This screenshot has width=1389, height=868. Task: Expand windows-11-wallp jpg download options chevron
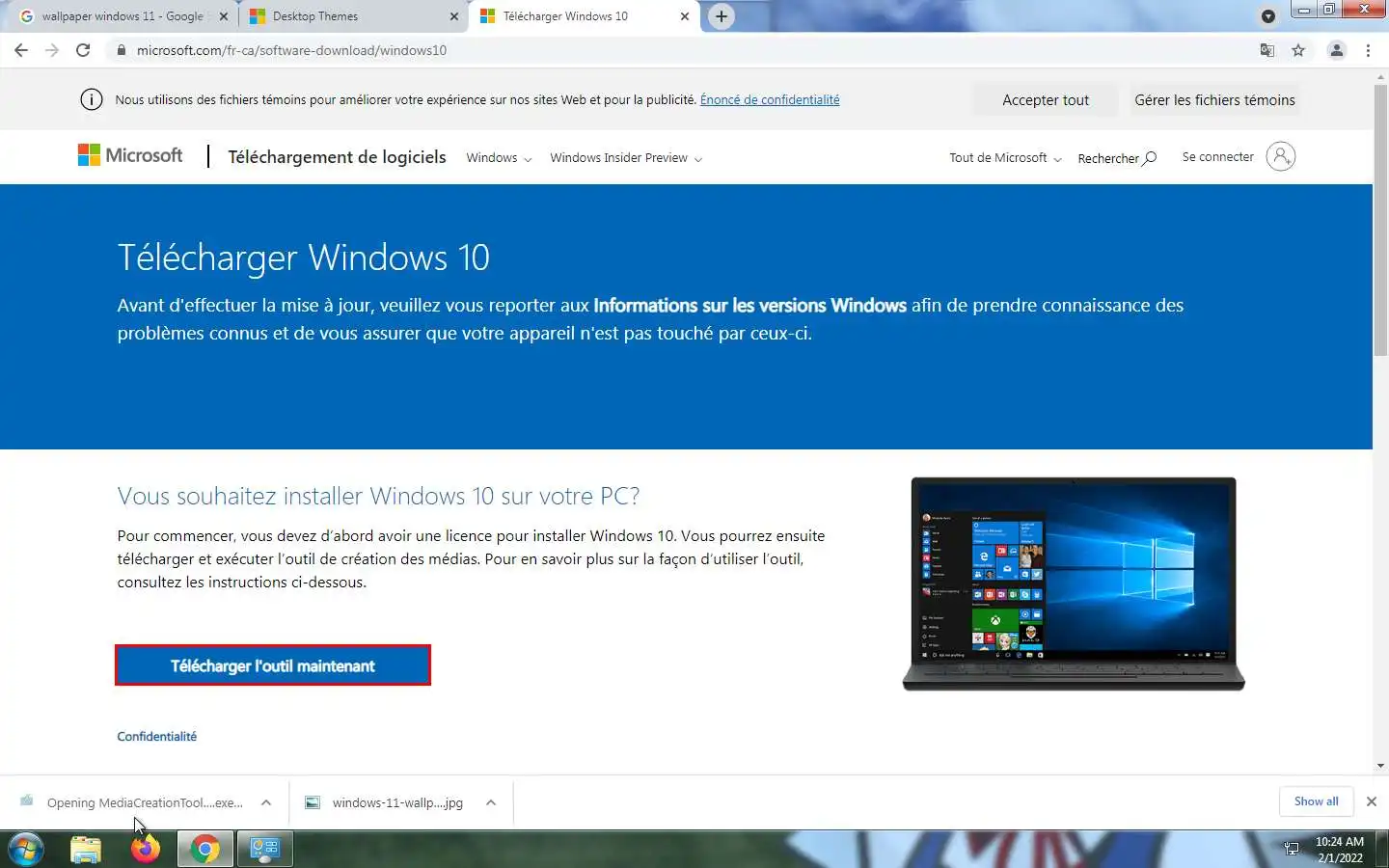click(491, 802)
